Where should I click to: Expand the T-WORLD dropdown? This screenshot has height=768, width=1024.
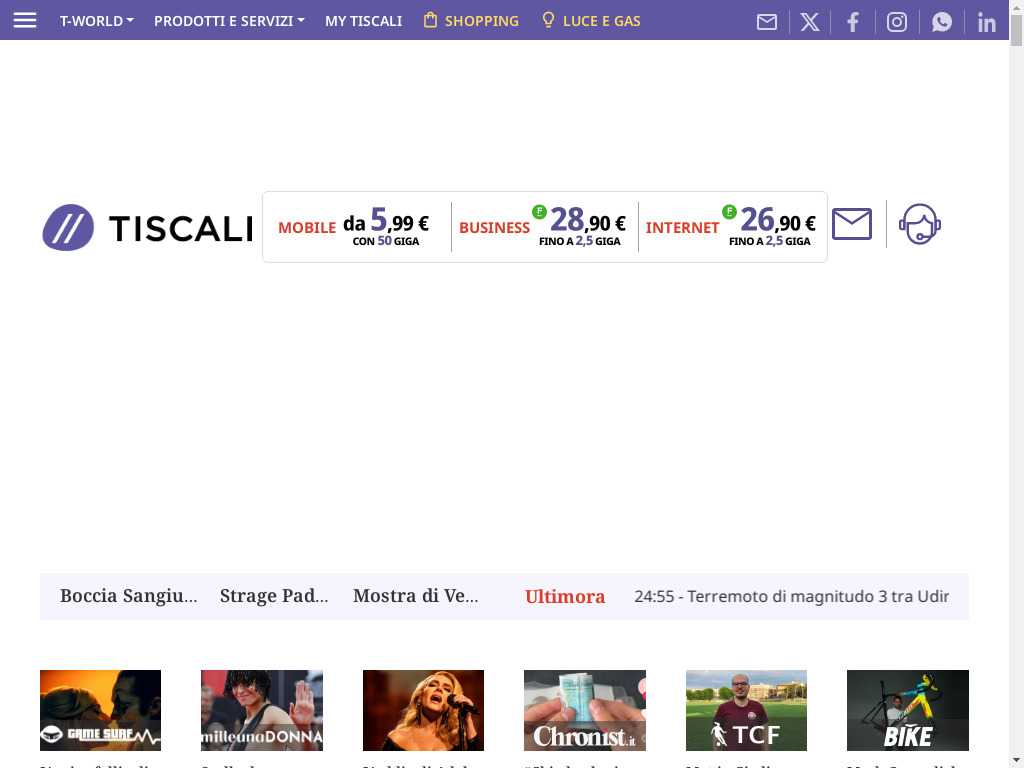pos(96,21)
